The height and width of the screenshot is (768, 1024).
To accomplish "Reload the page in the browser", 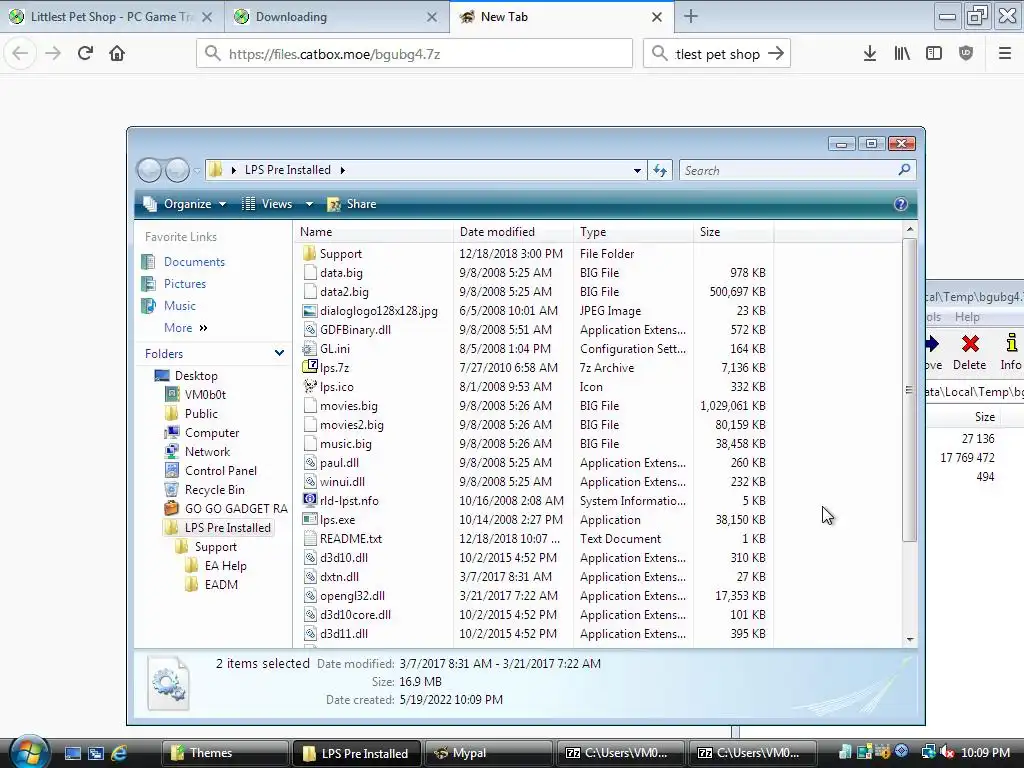I will click(85, 54).
